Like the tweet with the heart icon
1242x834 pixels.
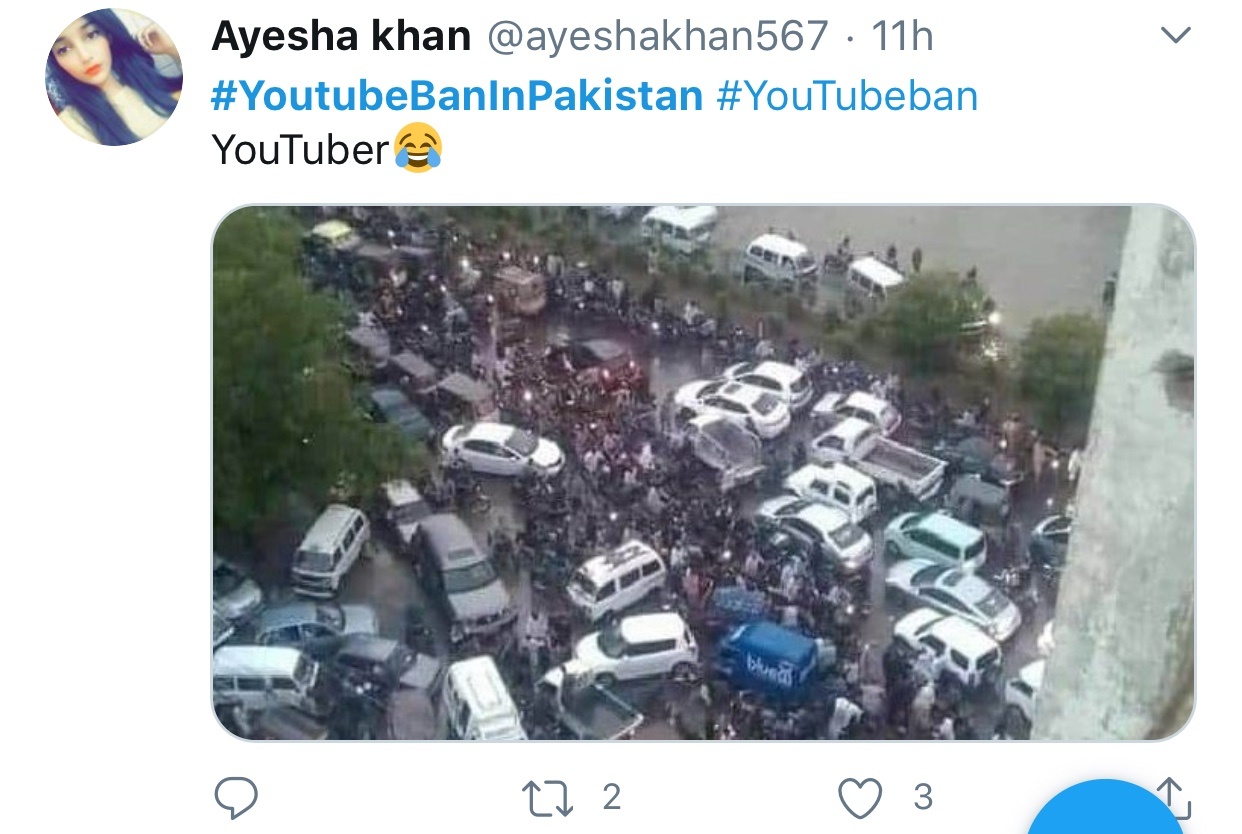coord(859,799)
